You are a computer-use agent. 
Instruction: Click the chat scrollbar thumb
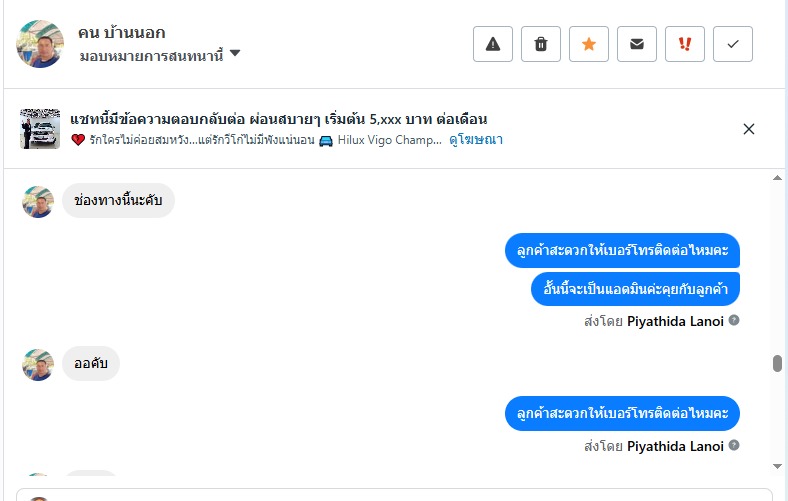point(777,363)
